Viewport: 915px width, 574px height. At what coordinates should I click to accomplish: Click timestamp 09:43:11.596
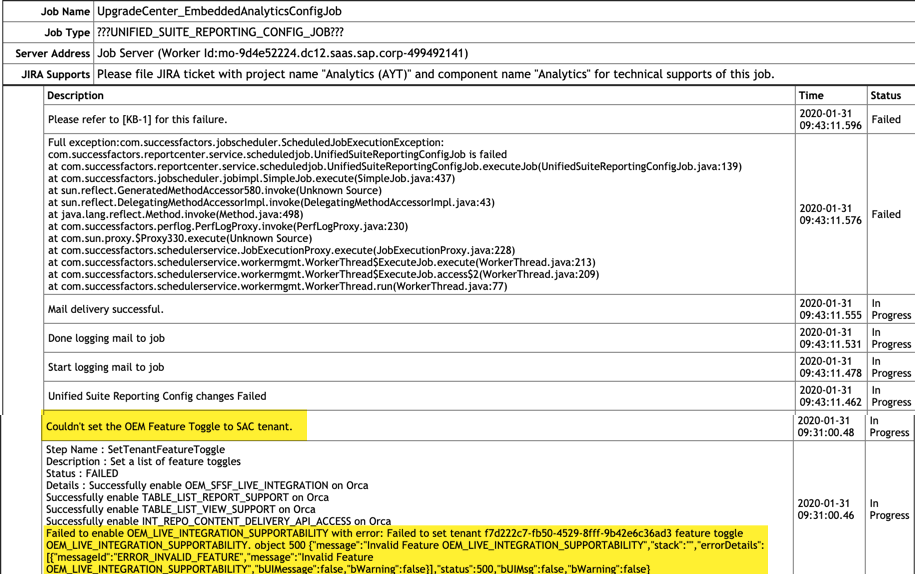tap(830, 125)
